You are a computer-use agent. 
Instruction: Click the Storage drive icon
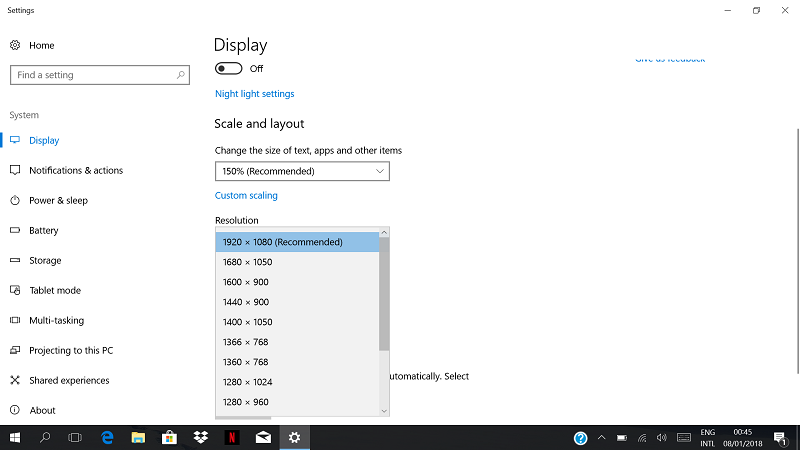point(15,260)
